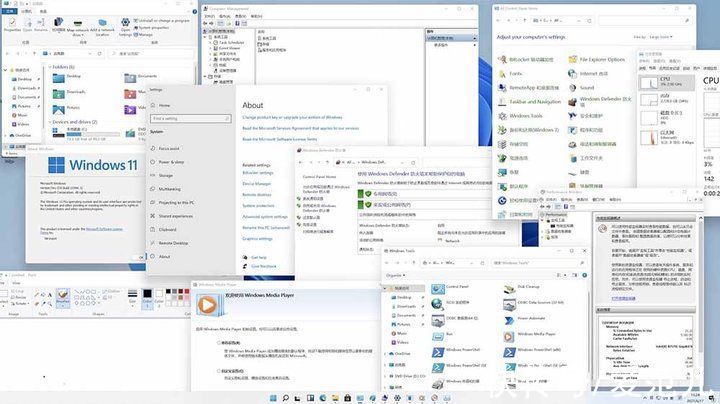Screen dimensions: 720x404
Task: Expand Task Scheduler node in Computer Management
Action: (210, 43)
